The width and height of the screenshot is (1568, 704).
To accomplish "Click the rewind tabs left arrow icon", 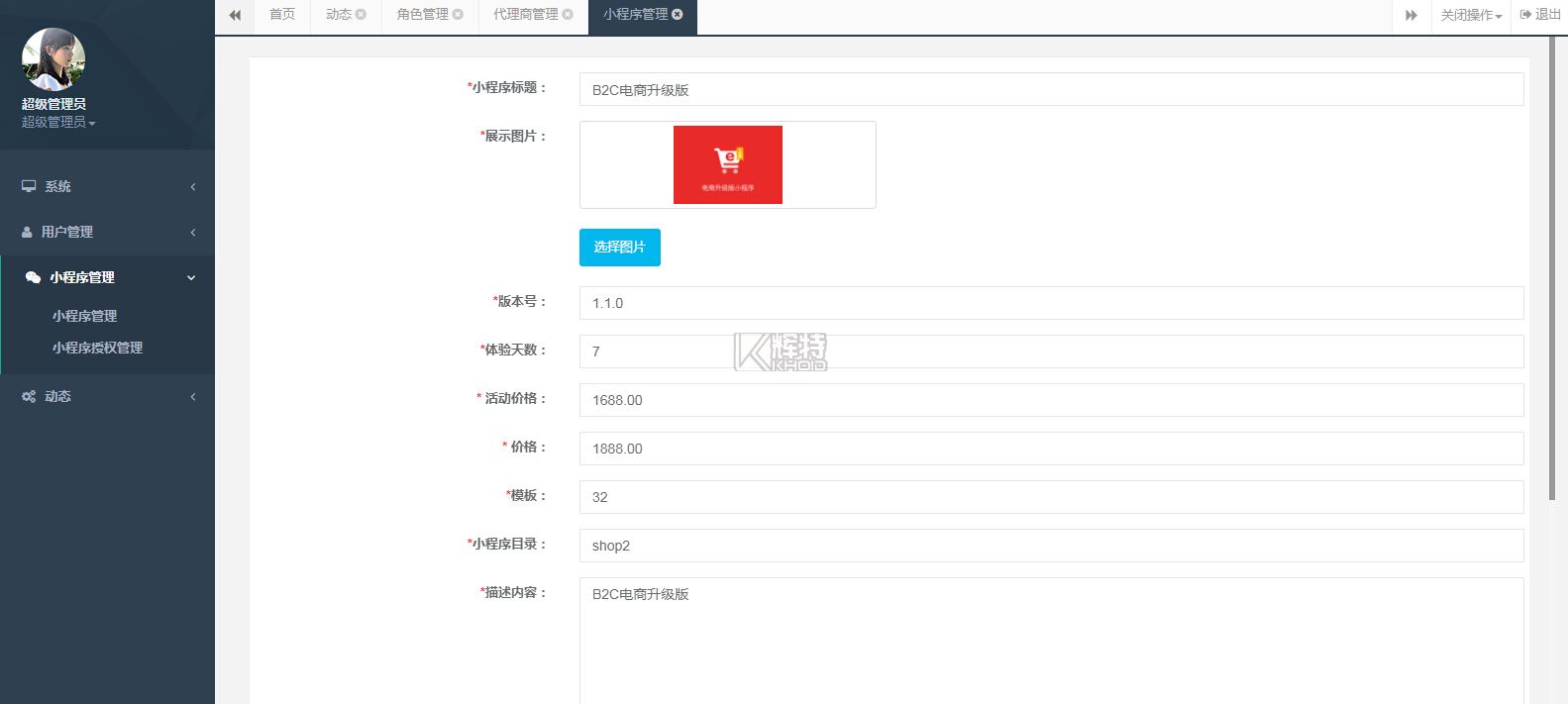I will [x=235, y=15].
